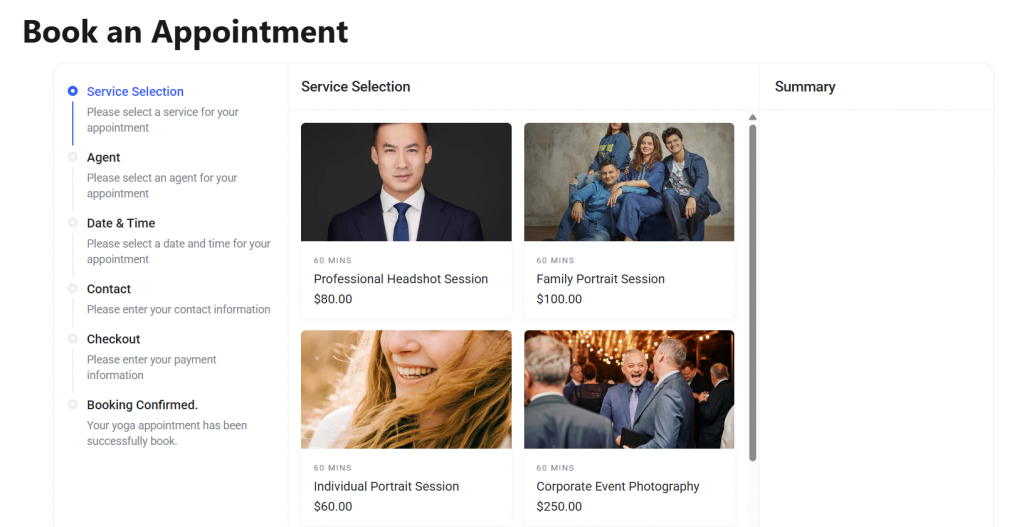Click the Booking Confirmed step bullet
This screenshot has width=1024, height=527.
point(73,405)
